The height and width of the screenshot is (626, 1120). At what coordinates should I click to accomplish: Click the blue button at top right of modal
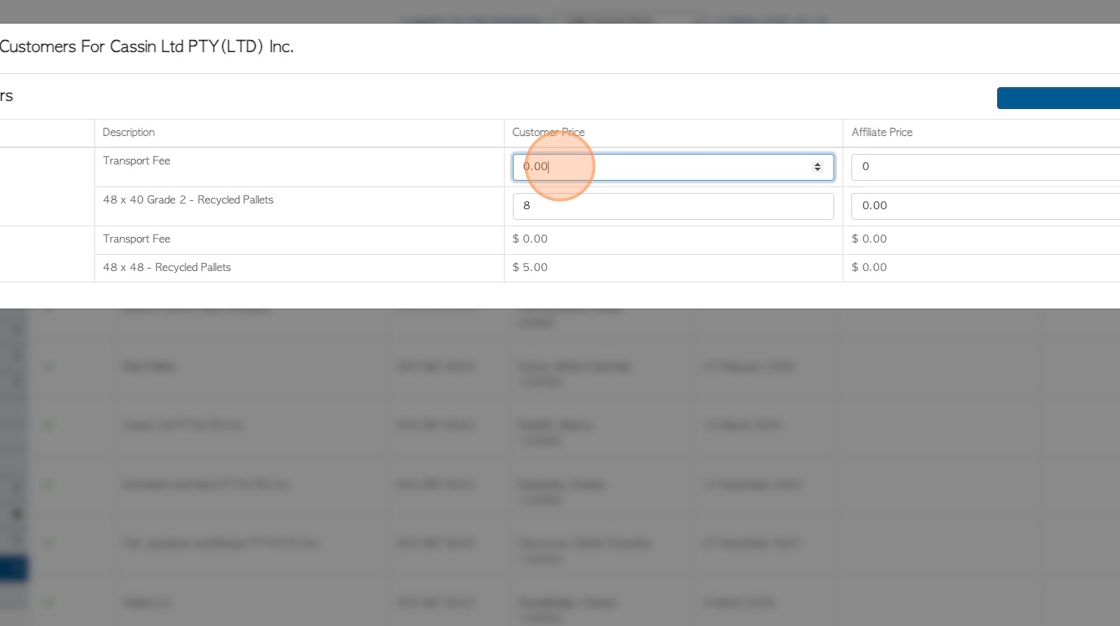[x=1059, y=98]
